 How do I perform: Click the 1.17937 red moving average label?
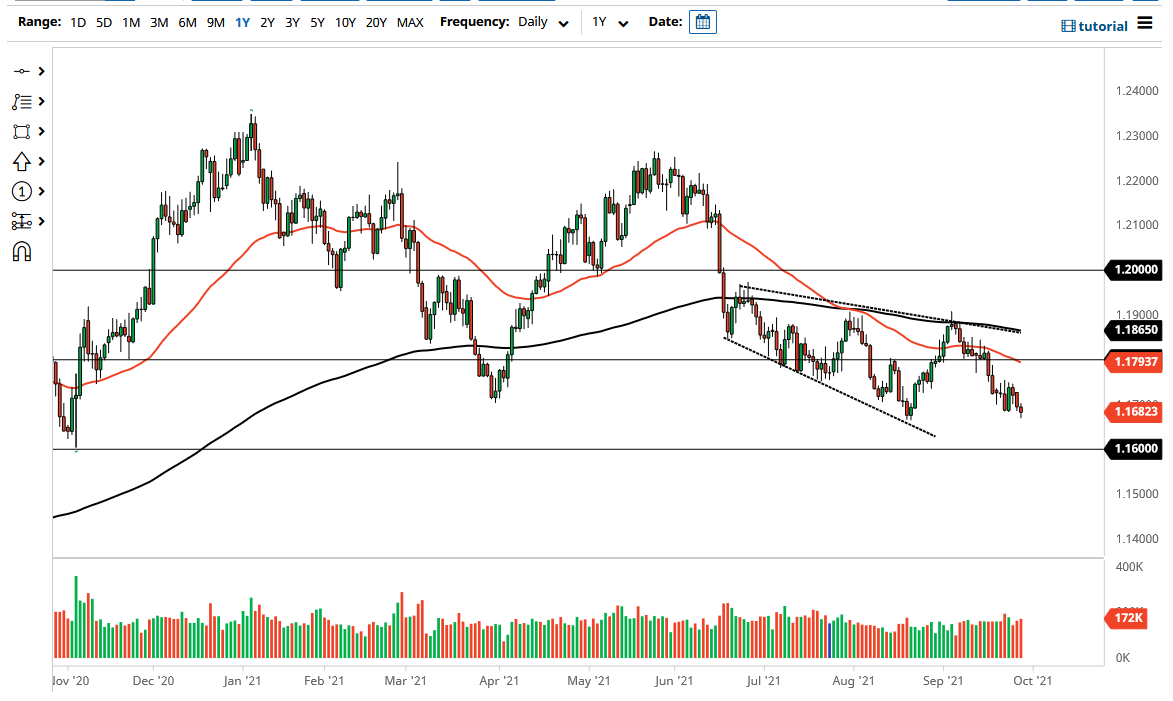(1135, 361)
